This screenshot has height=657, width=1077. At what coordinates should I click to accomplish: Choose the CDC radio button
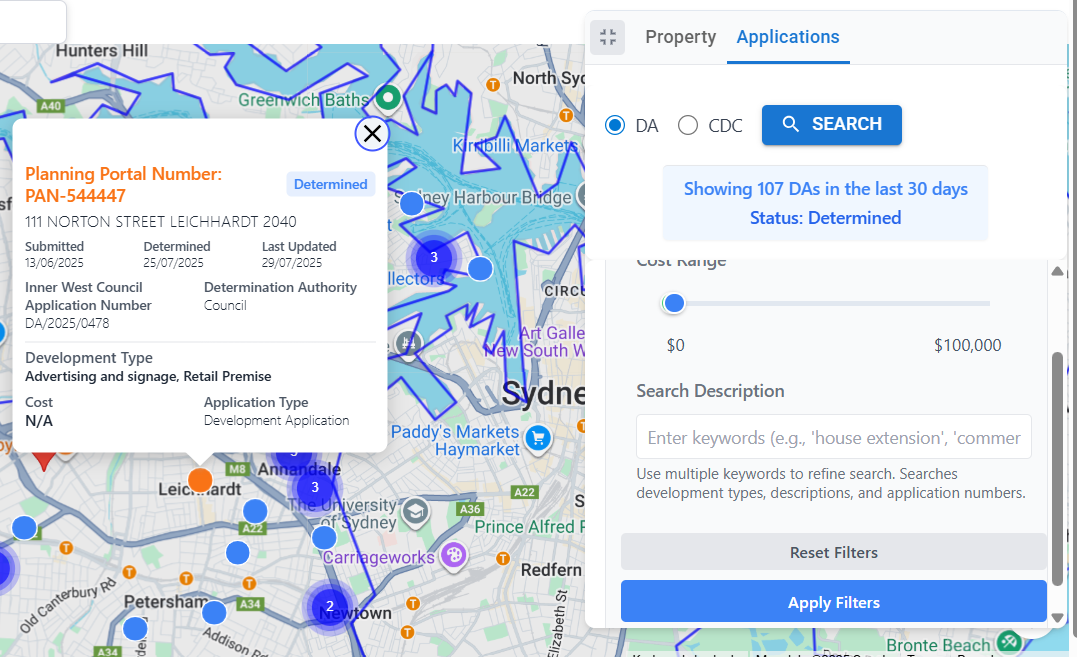(688, 125)
